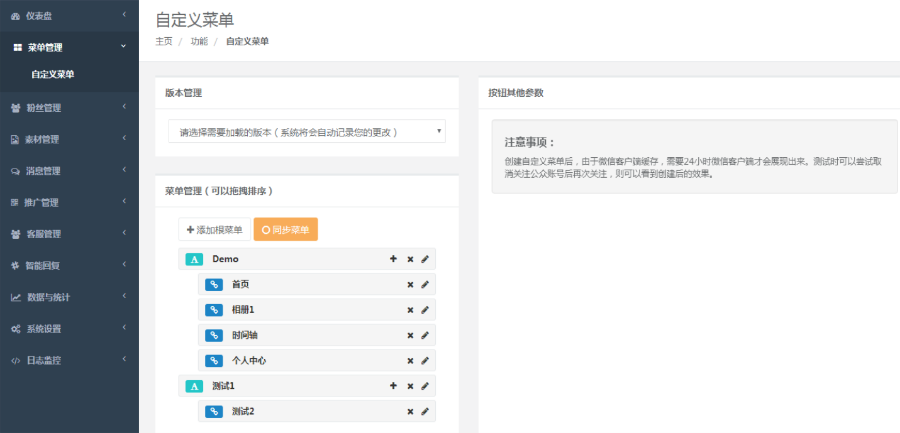Select the Demo root menu label
This screenshot has width=900, height=433.
click(225, 259)
